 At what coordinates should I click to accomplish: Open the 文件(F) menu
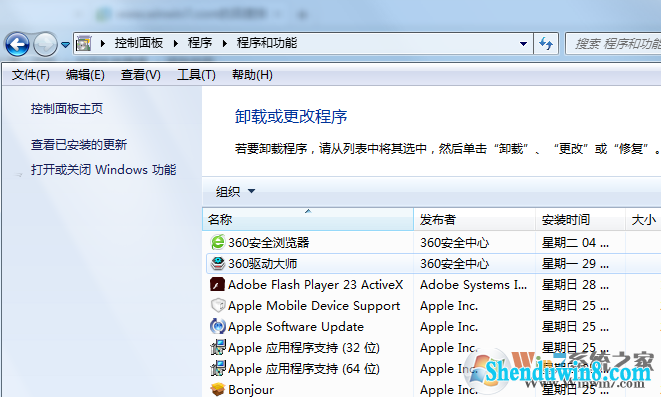pyautogui.click(x=30, y=75)
